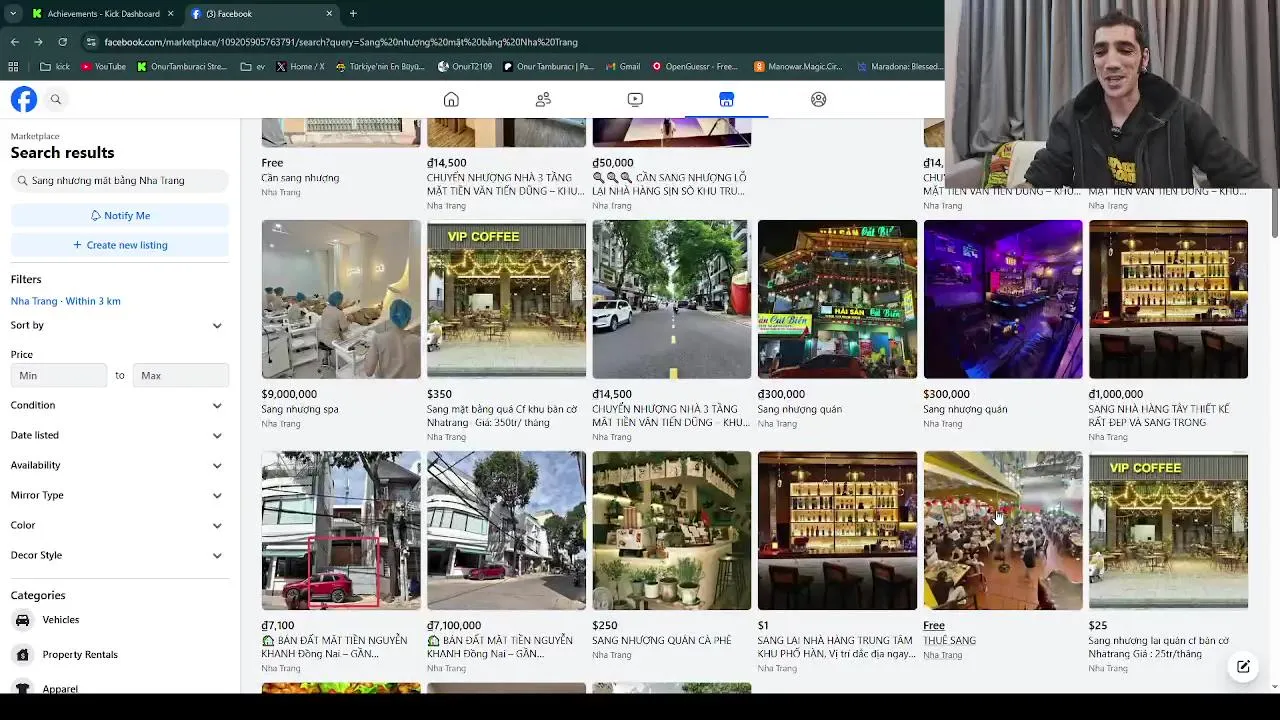This screenshot has width=1280, height=720.
Task: Open the Apparel category link
Action: 60,688
